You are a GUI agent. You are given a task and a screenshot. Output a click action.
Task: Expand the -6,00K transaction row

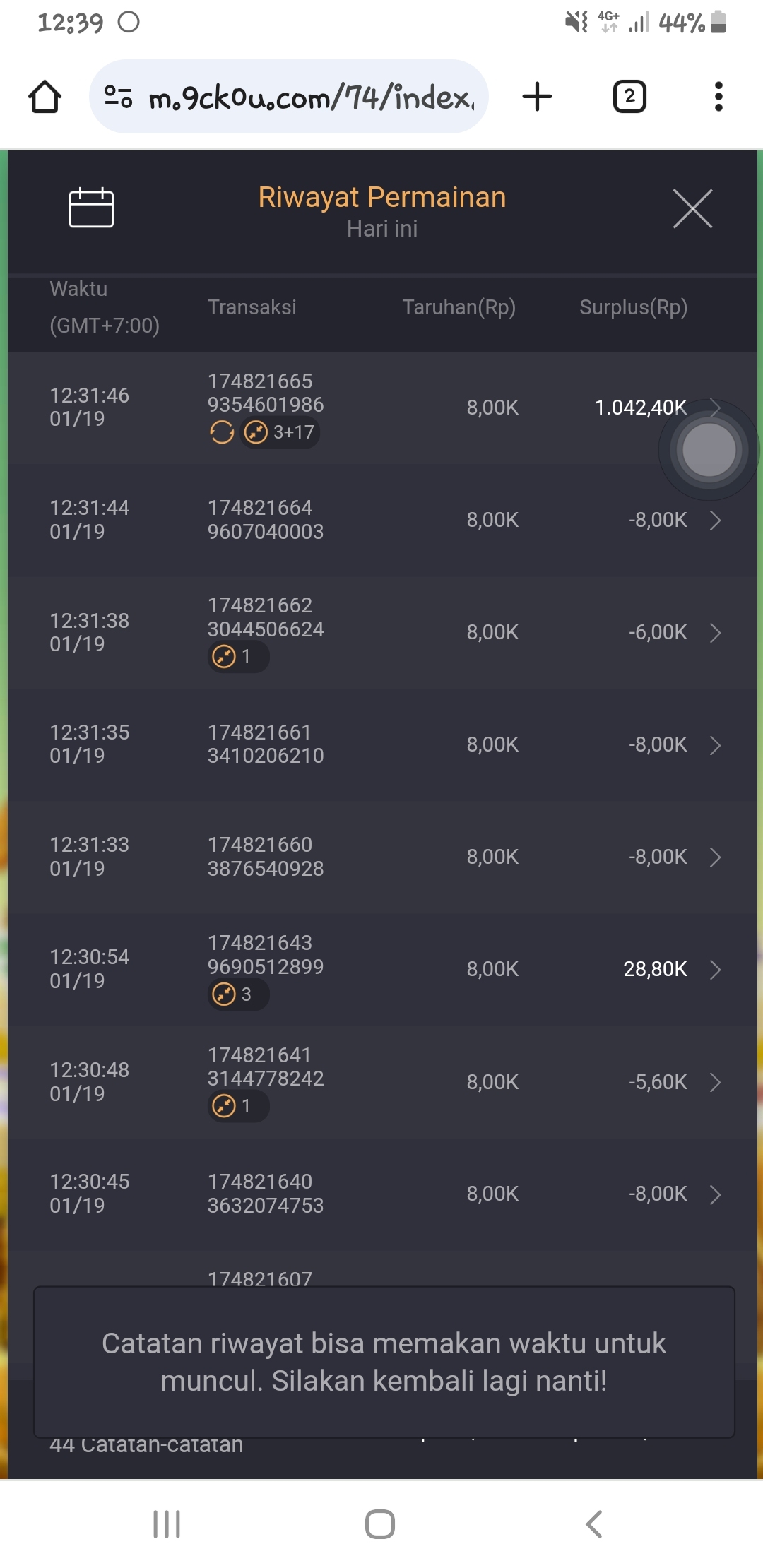pos(715,633)
